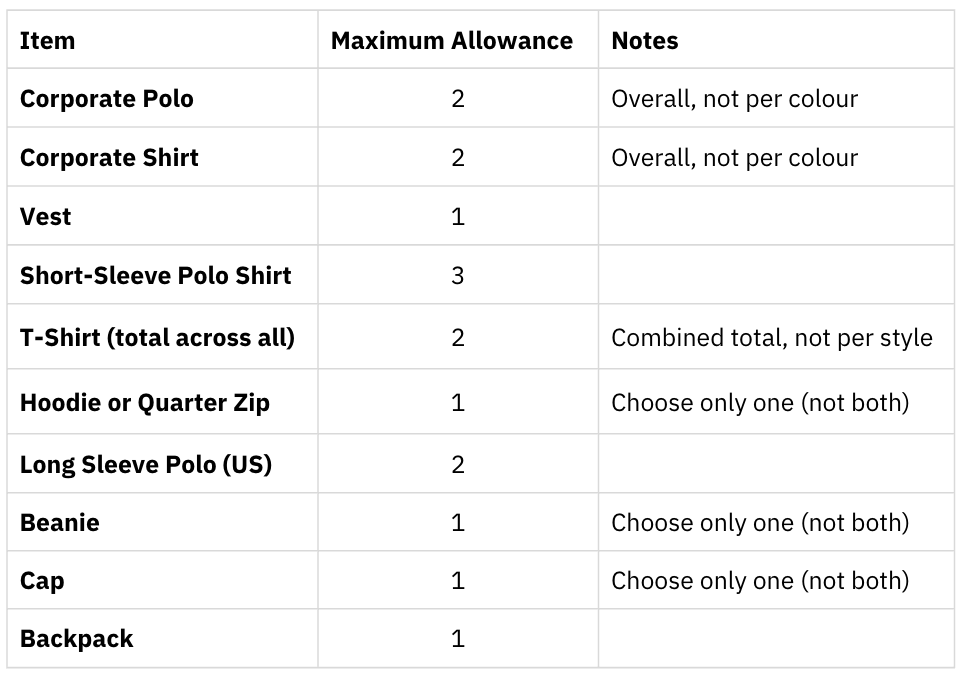Click the Cap row's "Choose only one" note

pos(760,580)
